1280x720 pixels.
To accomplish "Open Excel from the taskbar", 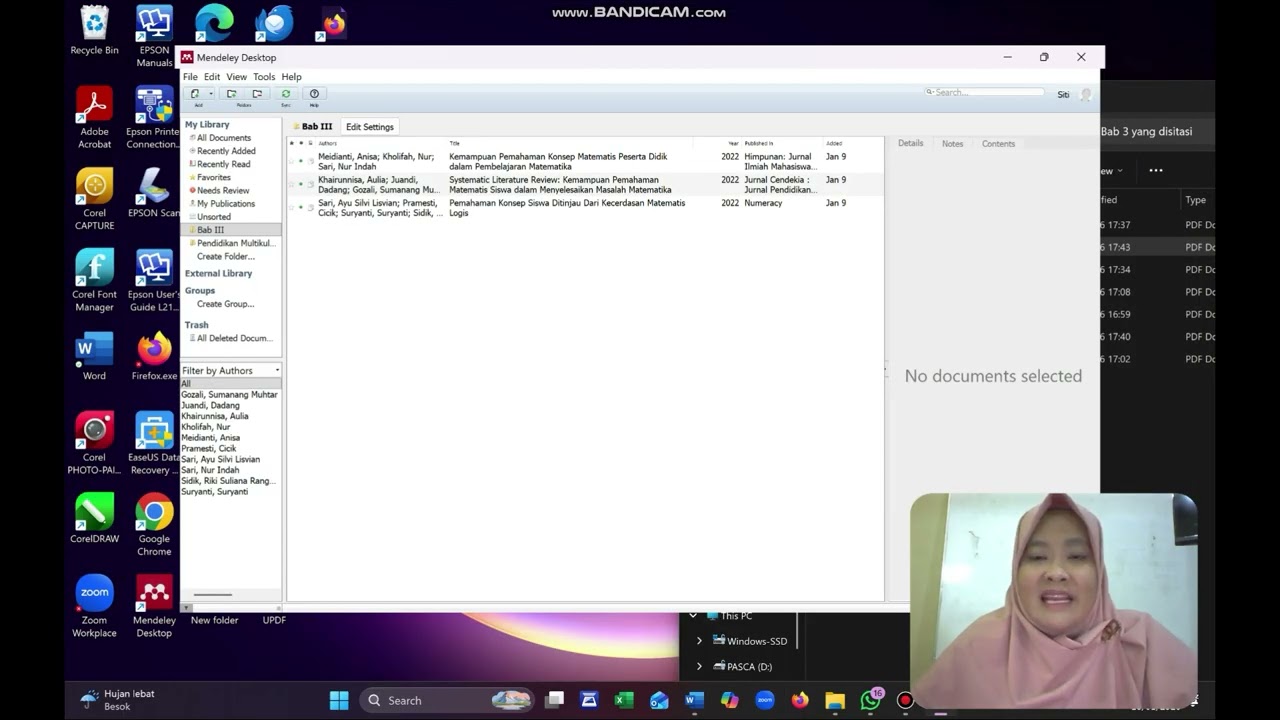I will (624, 700).
